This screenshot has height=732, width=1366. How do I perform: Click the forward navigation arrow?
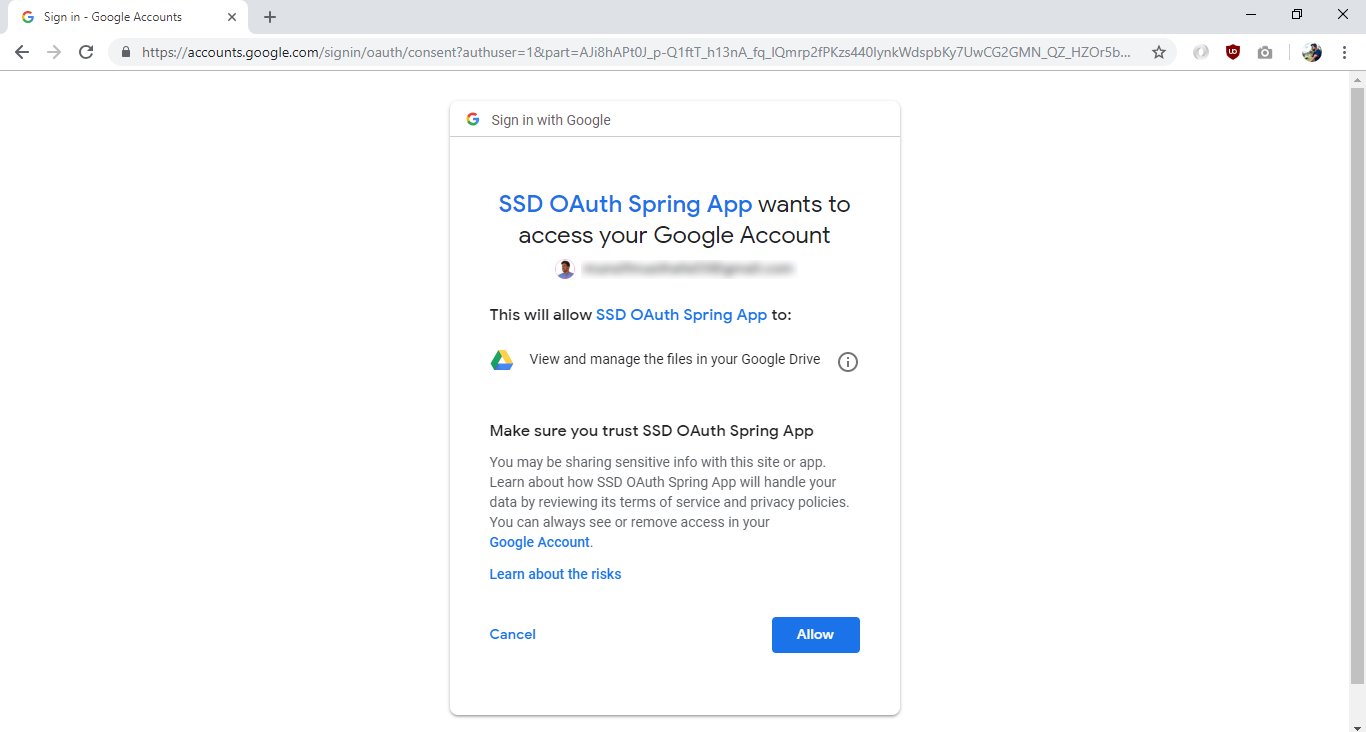54,51
